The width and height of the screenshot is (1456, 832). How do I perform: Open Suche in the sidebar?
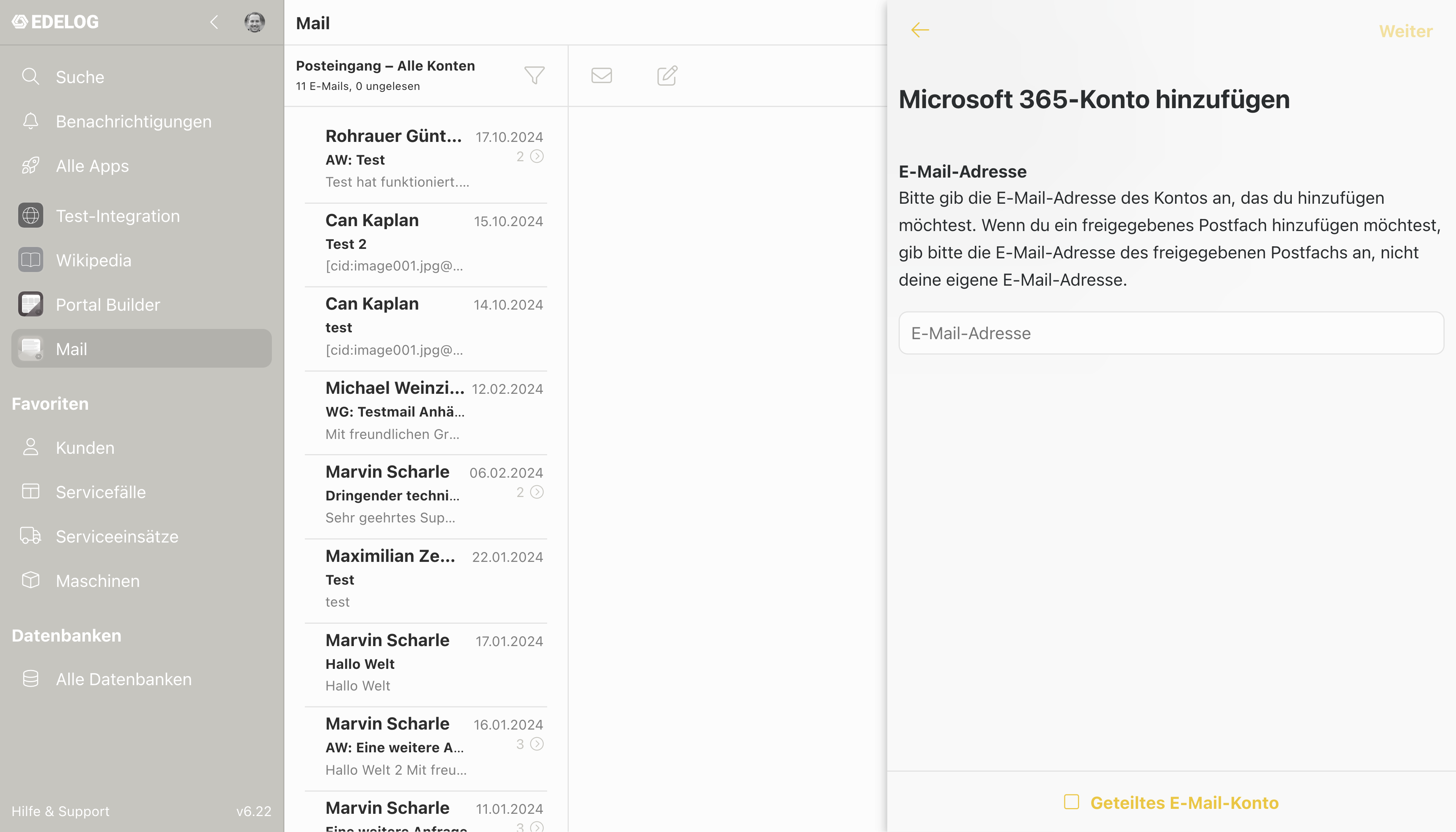pos(141,77)
